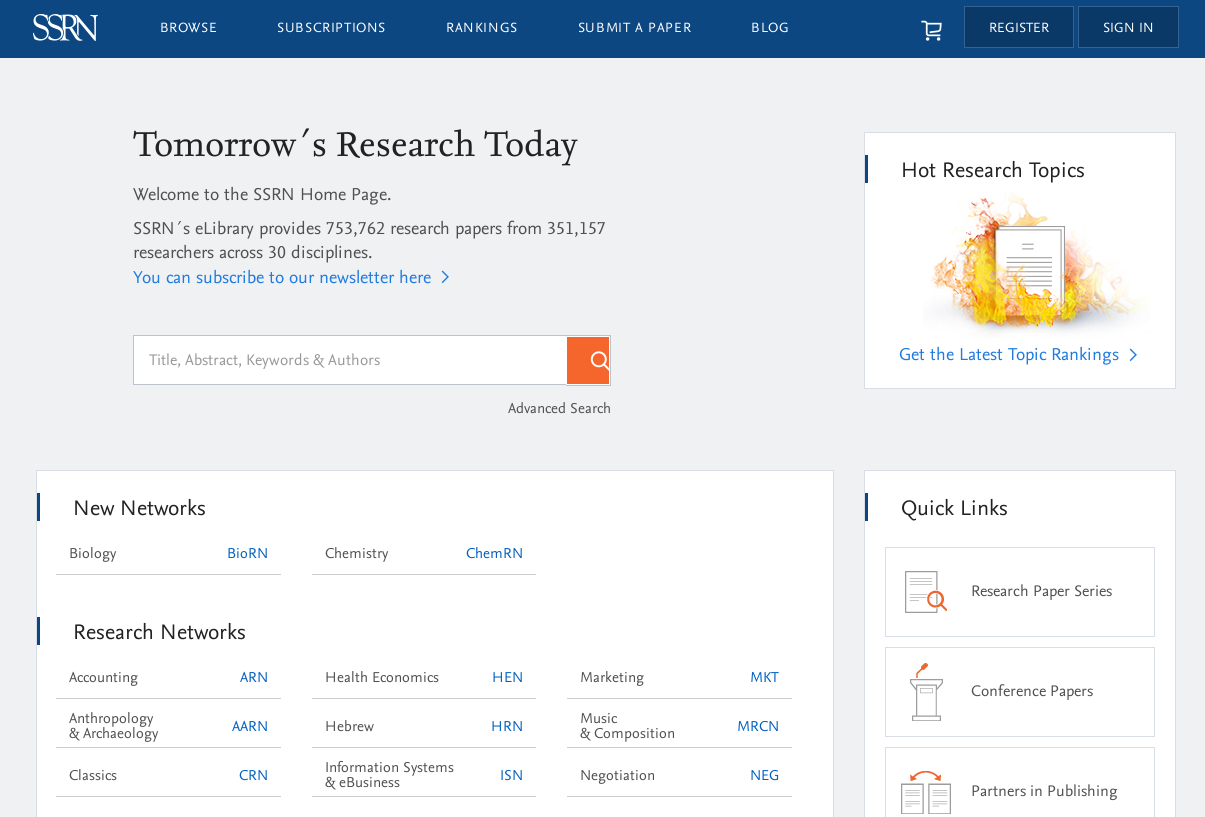Click the Partners in Publishing icon
The width and height of the screenshot is (1205, 817).
(x=925, y=792)
